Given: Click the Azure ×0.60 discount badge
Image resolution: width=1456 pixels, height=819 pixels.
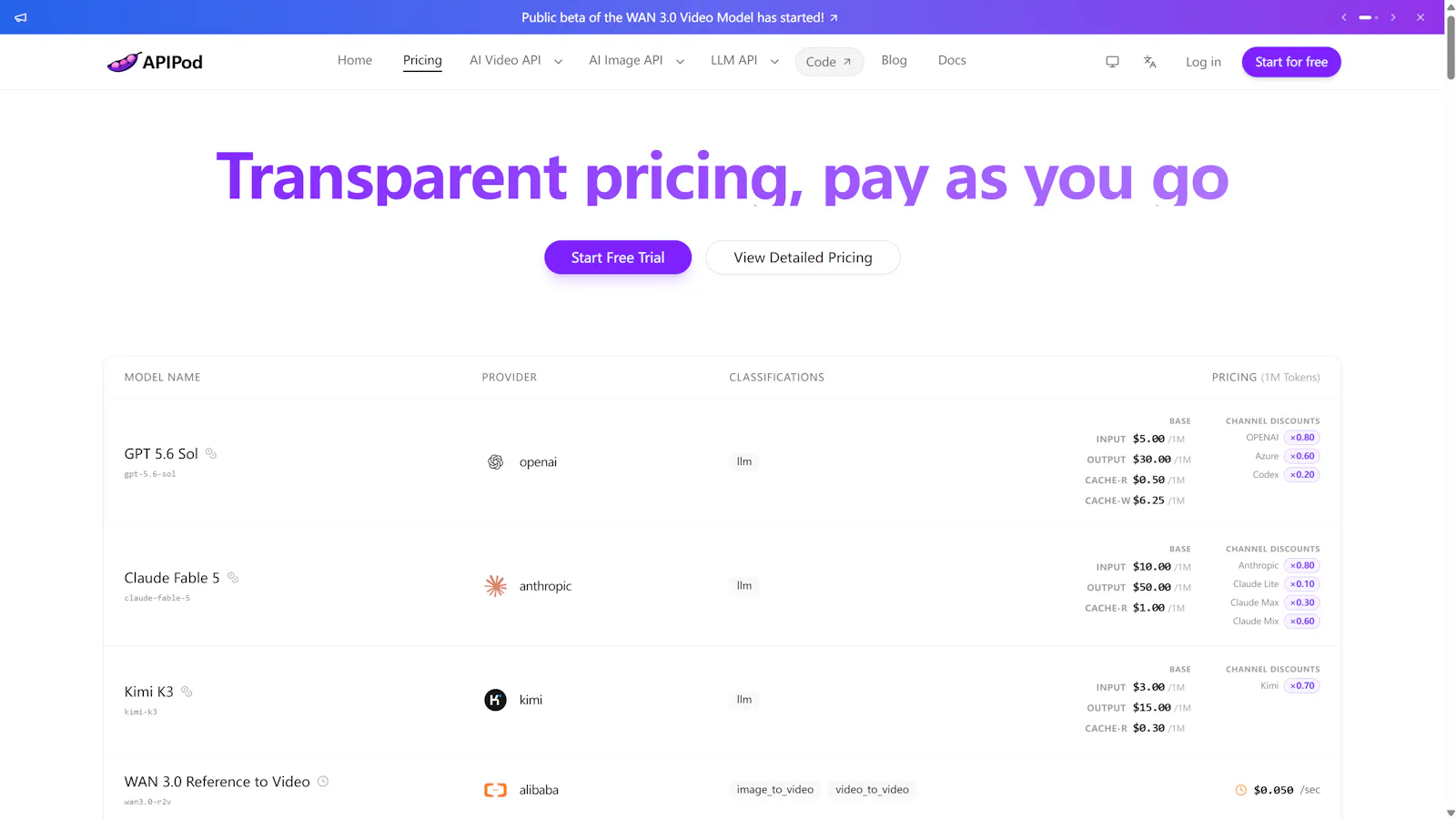Looking at the screenshot, I should click(1302, 456).
